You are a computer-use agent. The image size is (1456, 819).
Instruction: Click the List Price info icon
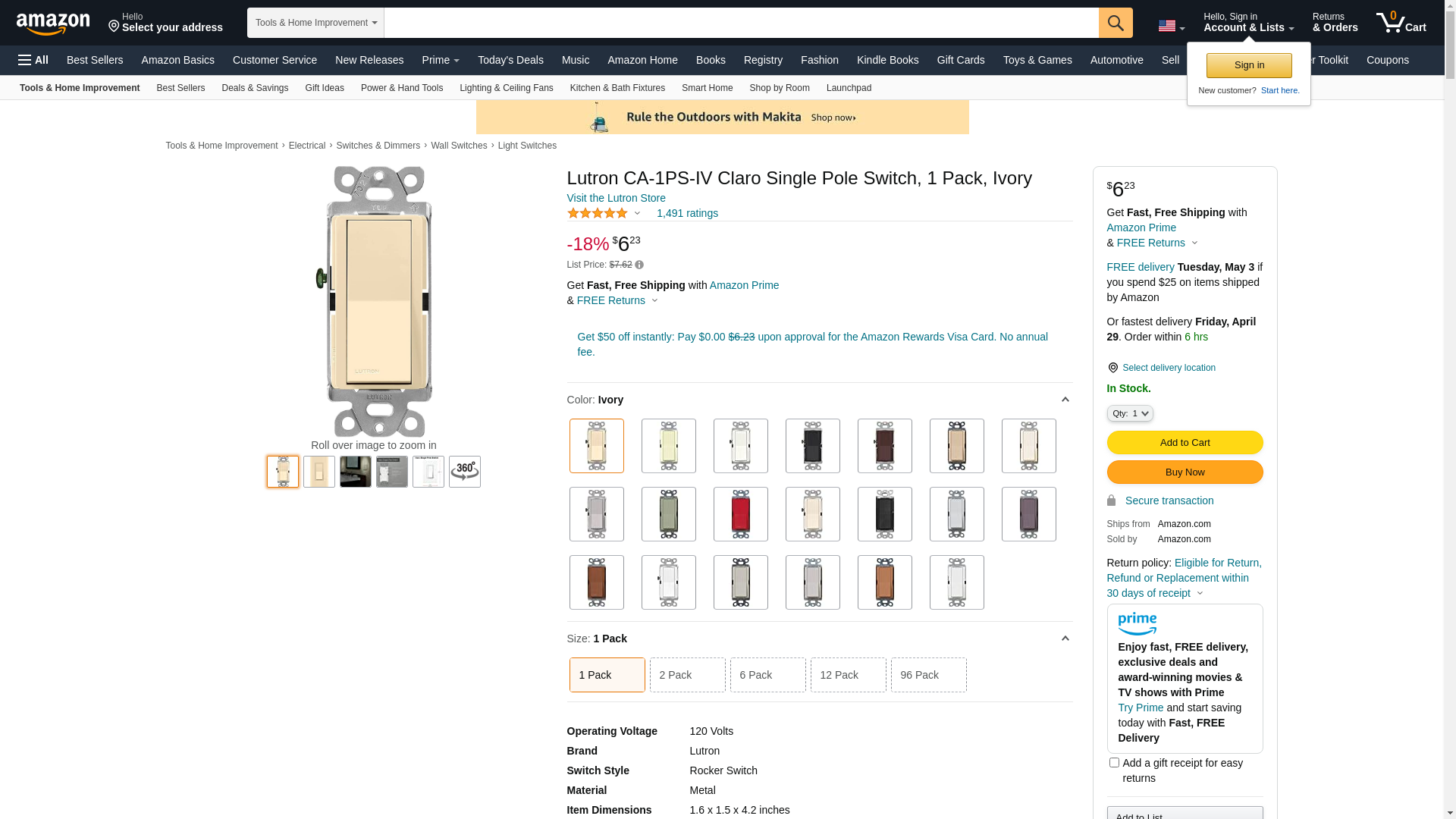(x=639, y=265)
